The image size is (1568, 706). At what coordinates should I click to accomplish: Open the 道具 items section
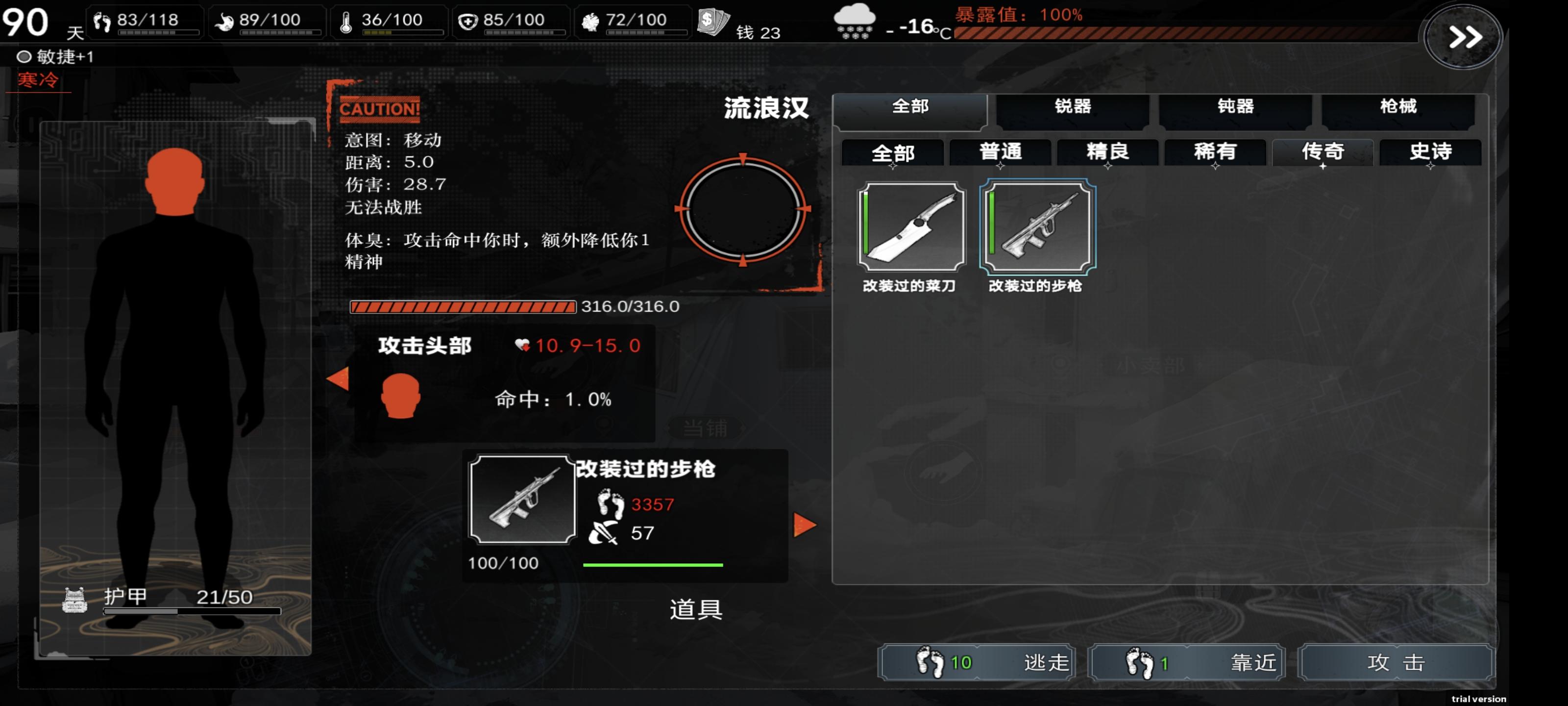[696, 608]
